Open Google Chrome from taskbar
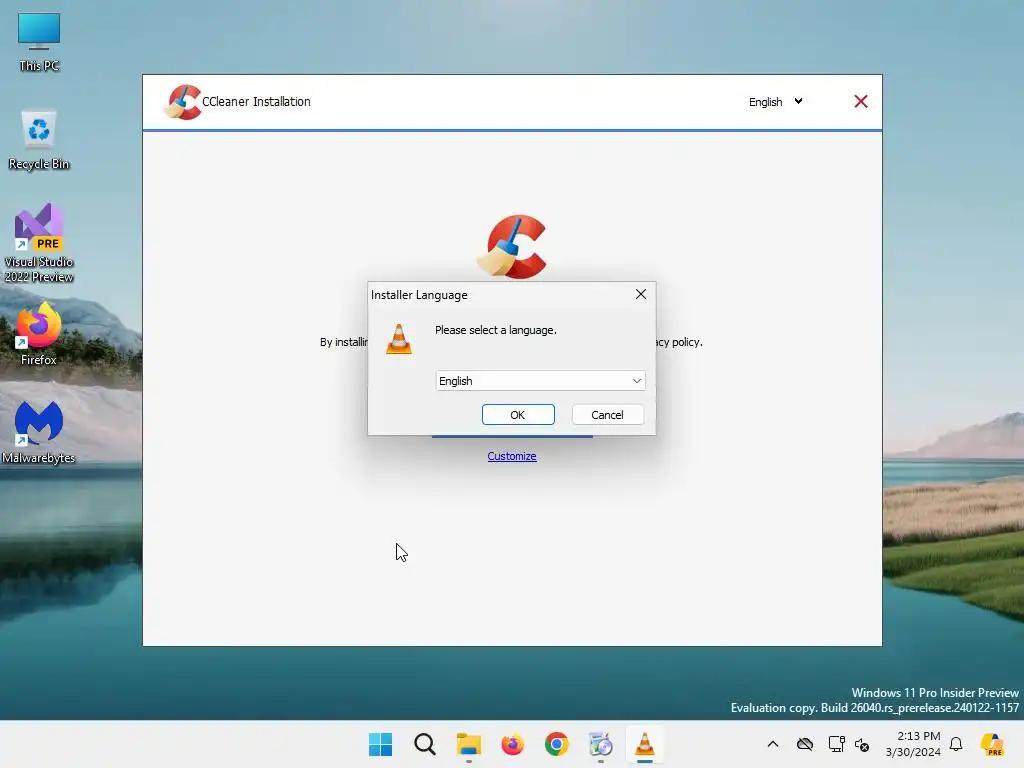 tap(557, 744)
